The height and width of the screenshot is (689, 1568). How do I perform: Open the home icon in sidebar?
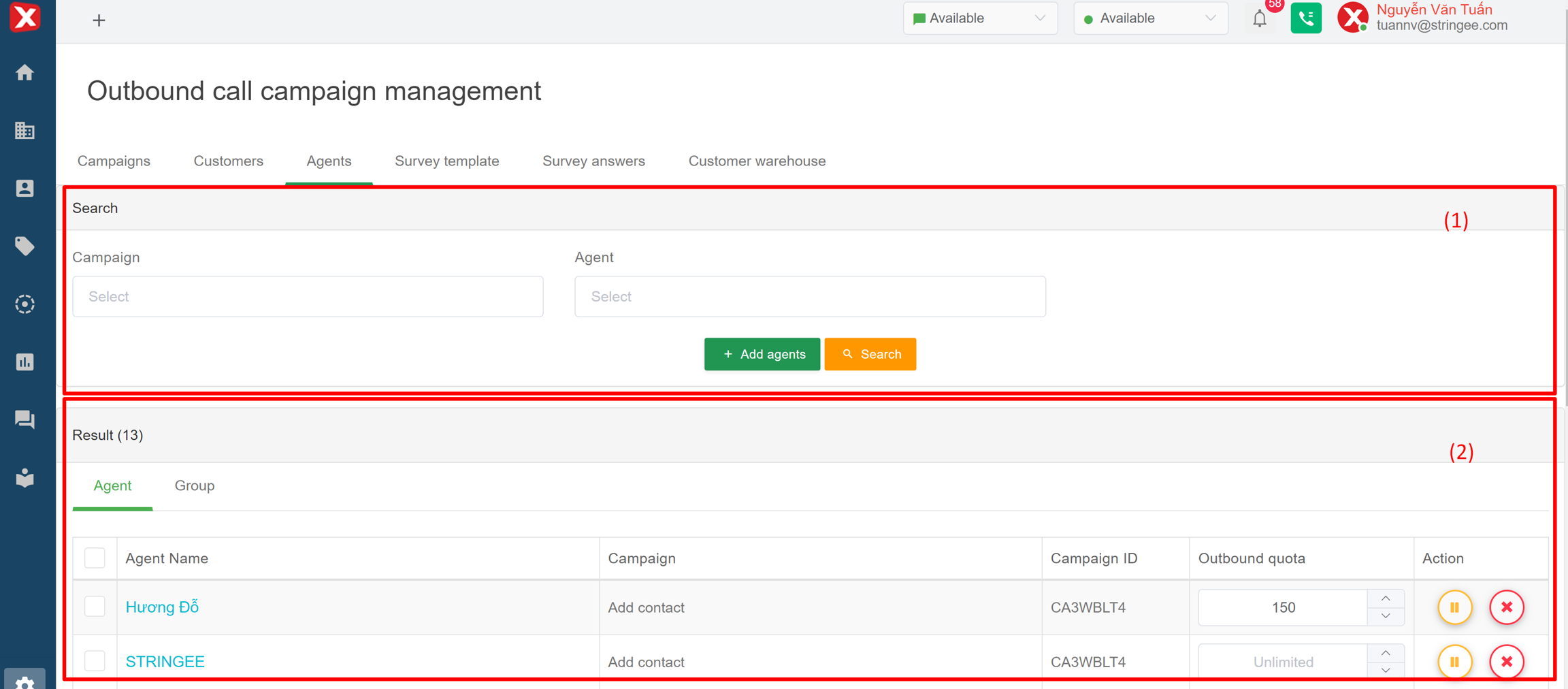(25, 72)
